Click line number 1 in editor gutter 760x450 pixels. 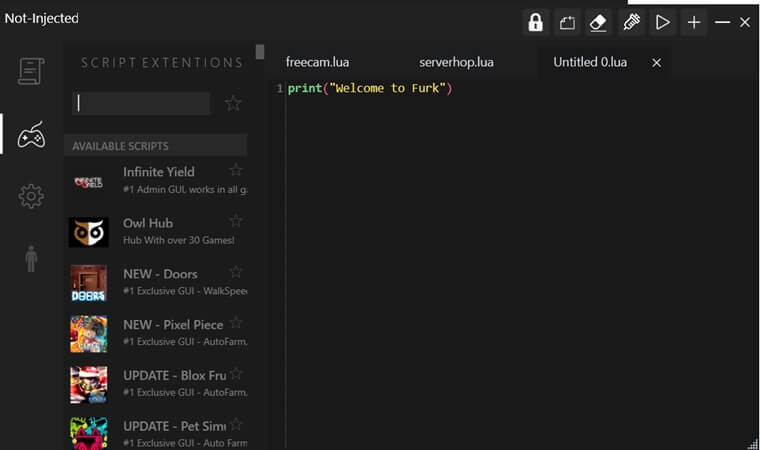(279, 88)
